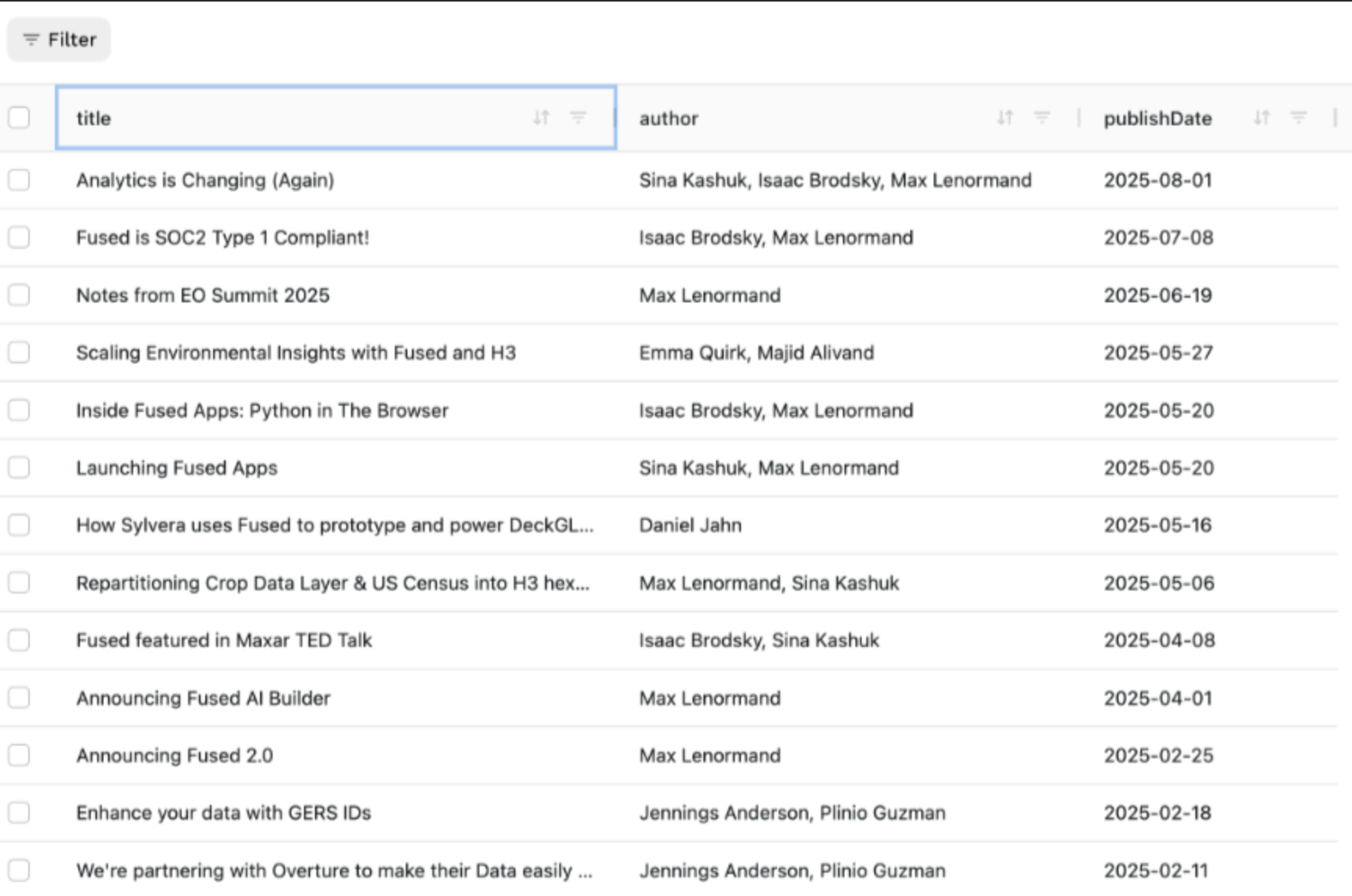Click the date cell '2025-04-08'
This screenshot has height=896, width=1352.
click(x=1159, y=640)
